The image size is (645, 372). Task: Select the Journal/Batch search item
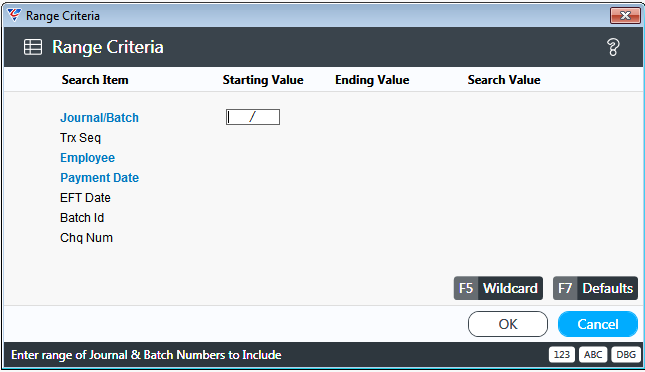100,118
